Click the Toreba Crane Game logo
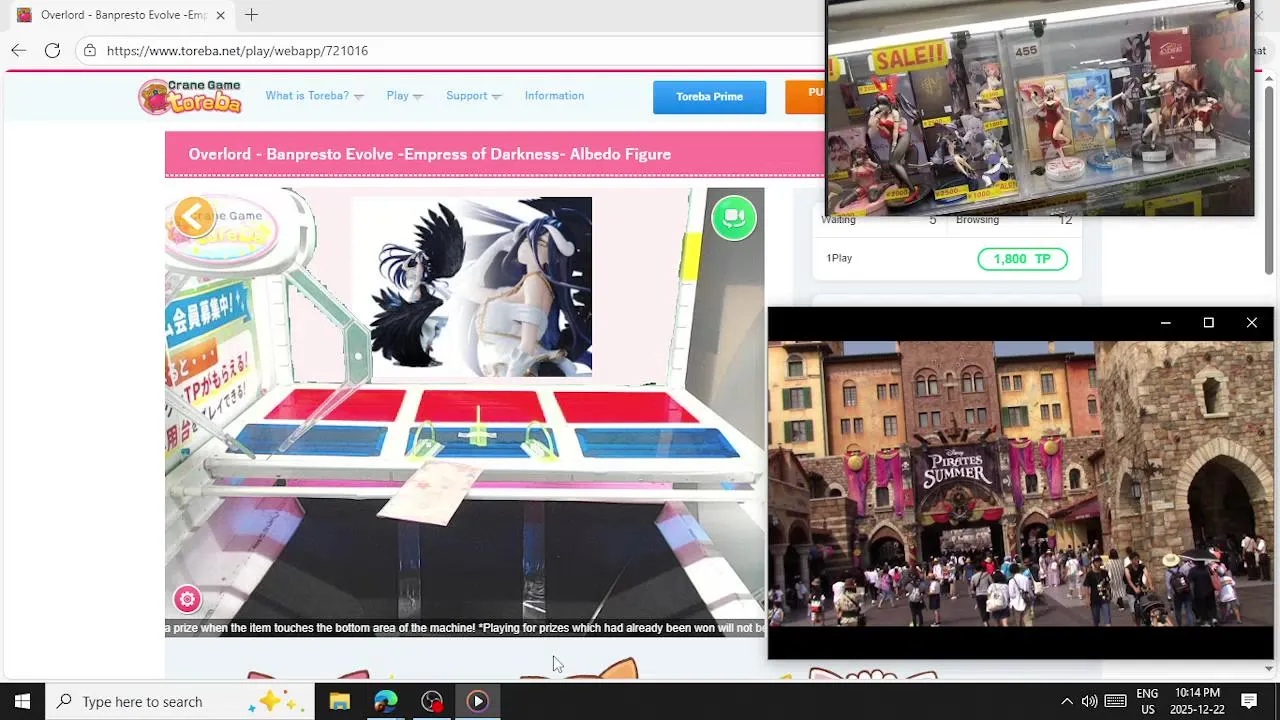Image resolution: width=1280 pixels, height=720 pixels. click(x=191, y=97)
